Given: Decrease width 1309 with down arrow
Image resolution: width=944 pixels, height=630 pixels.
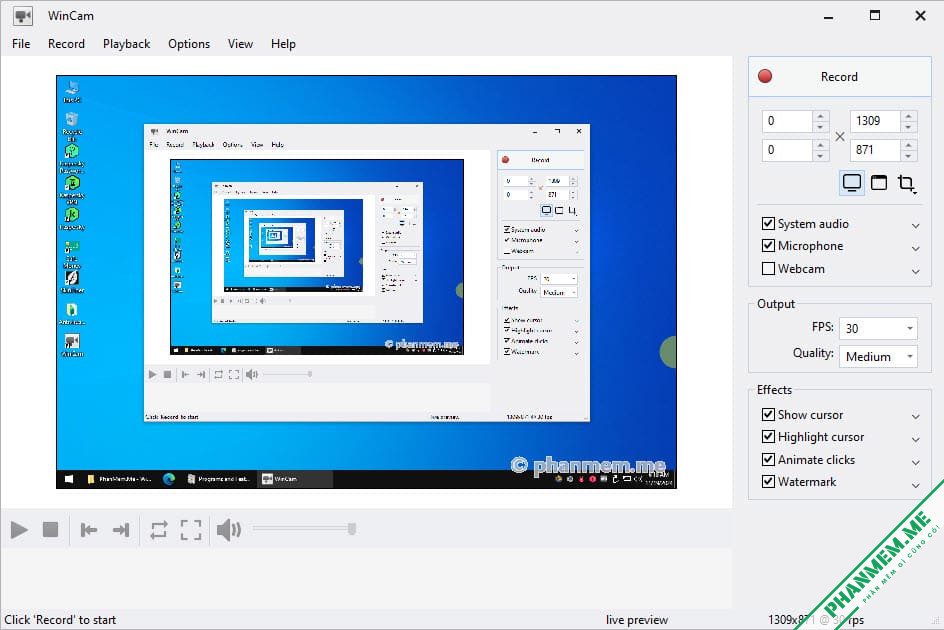Looking at the screenshot, I should (908, 127).
